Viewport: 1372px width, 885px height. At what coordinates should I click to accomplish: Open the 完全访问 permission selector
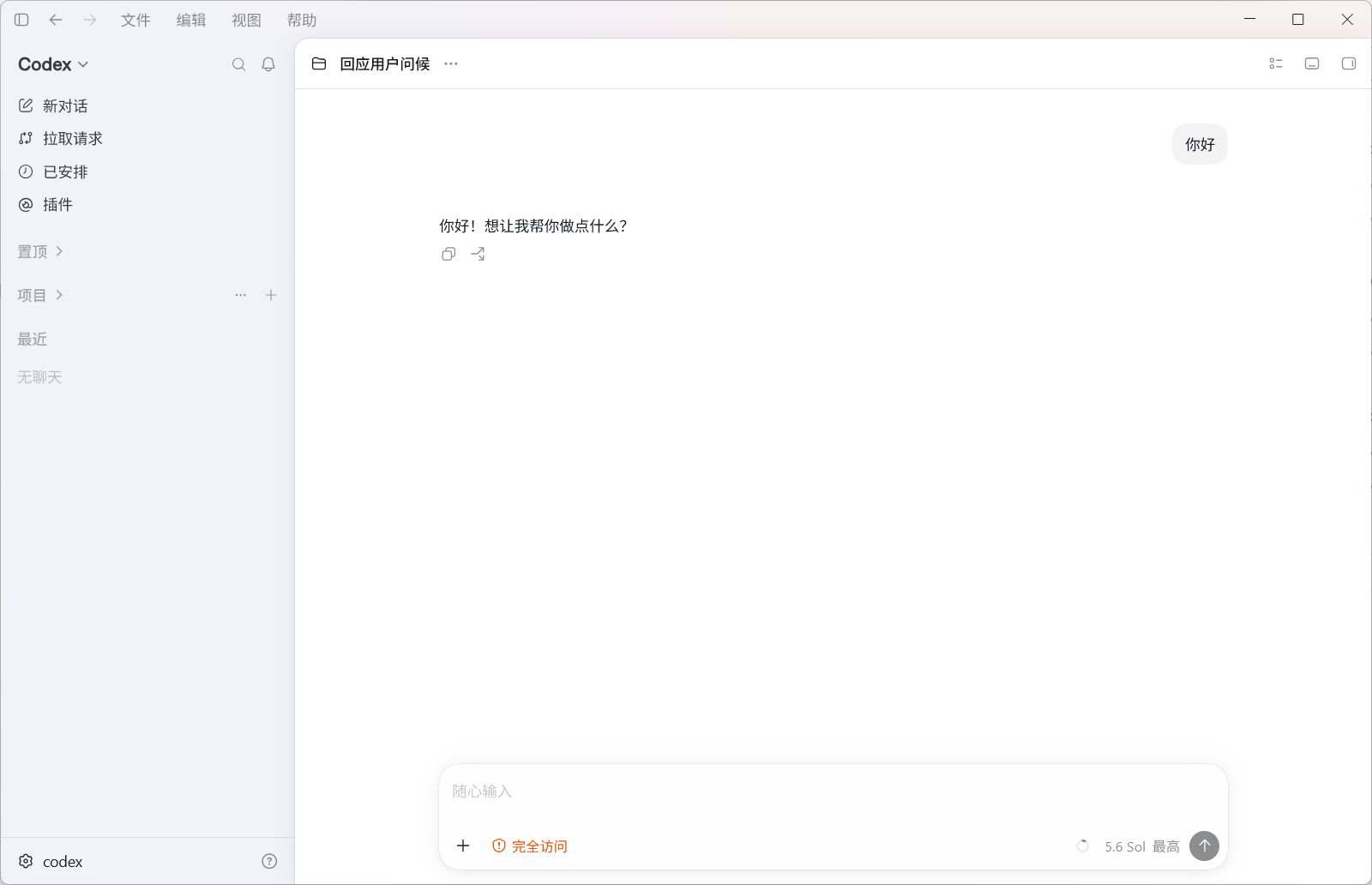[530, 846]
